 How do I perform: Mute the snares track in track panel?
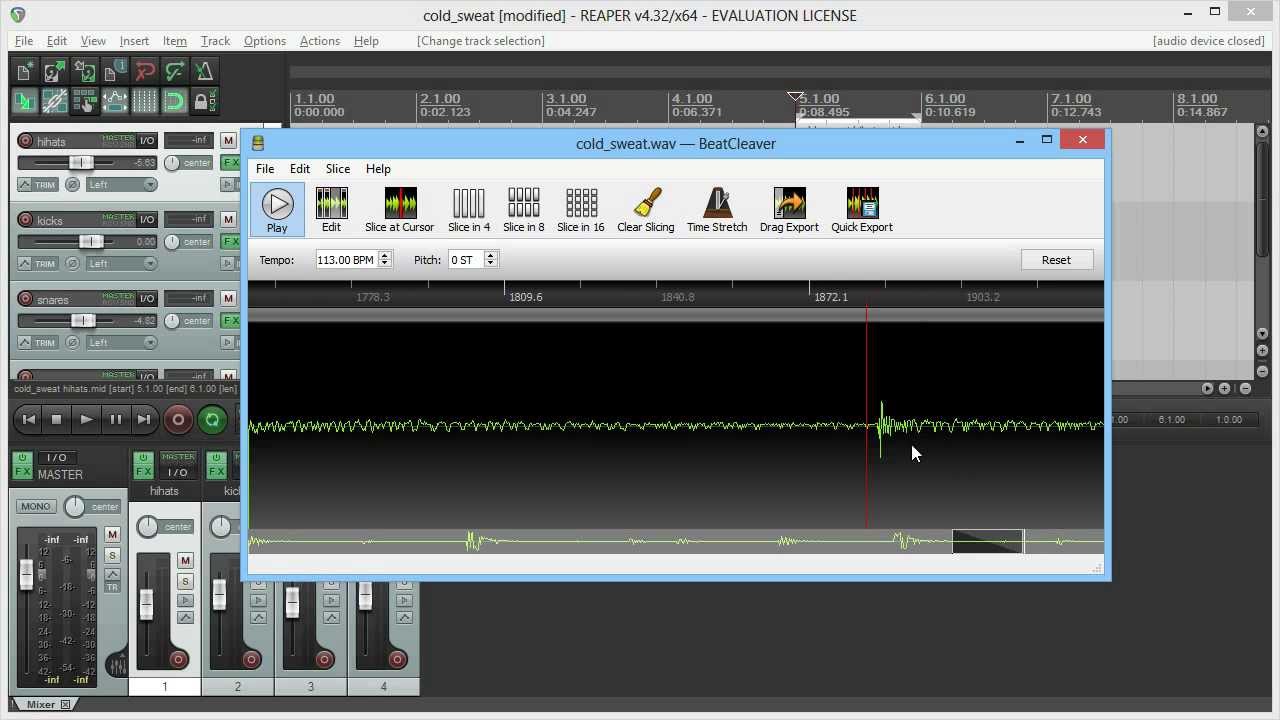point(228,299)
